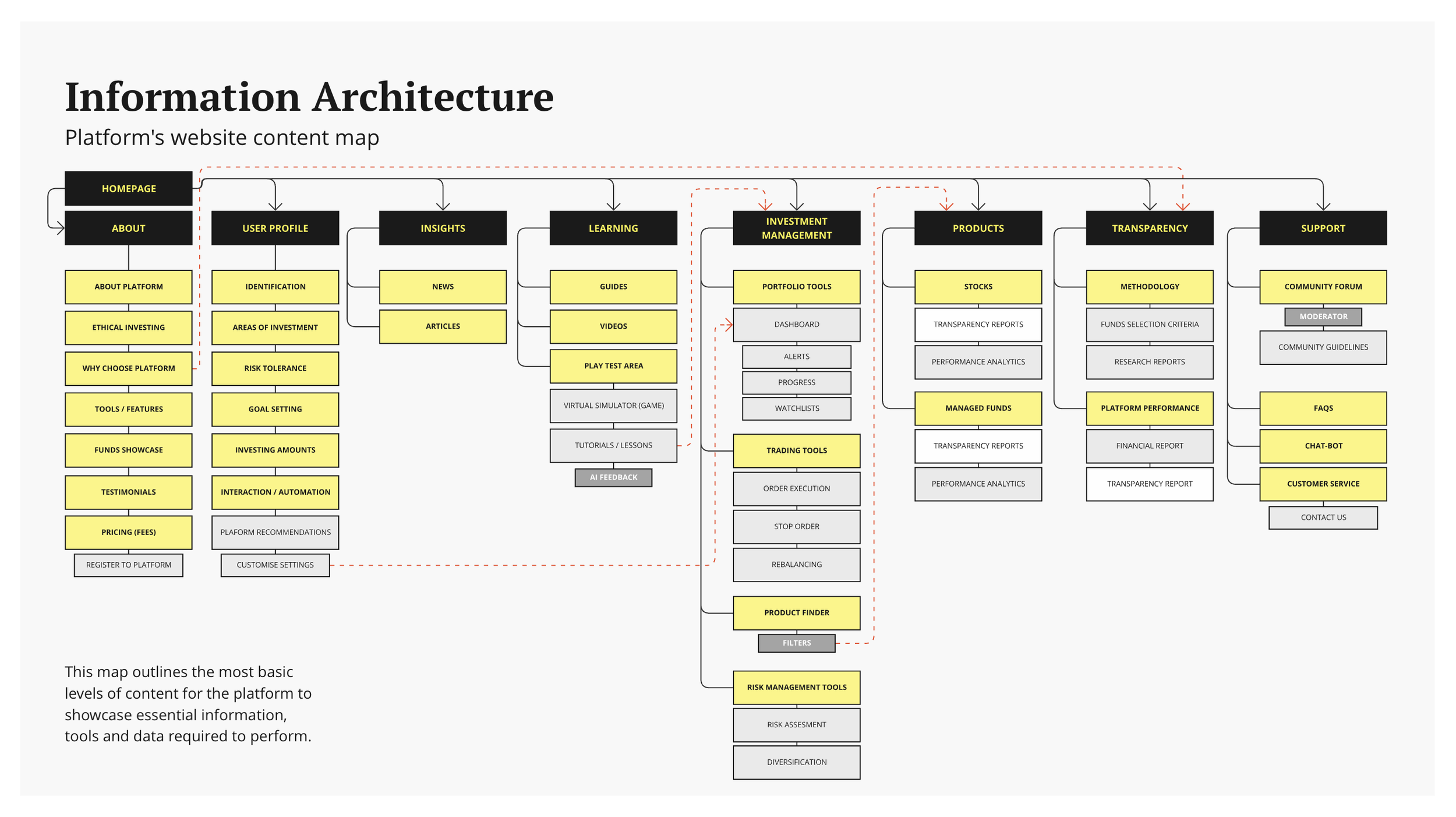Click the ETHICAL INVESTING yellow box
Viewport: 1456px width, 817px height.
coord(129,327)
